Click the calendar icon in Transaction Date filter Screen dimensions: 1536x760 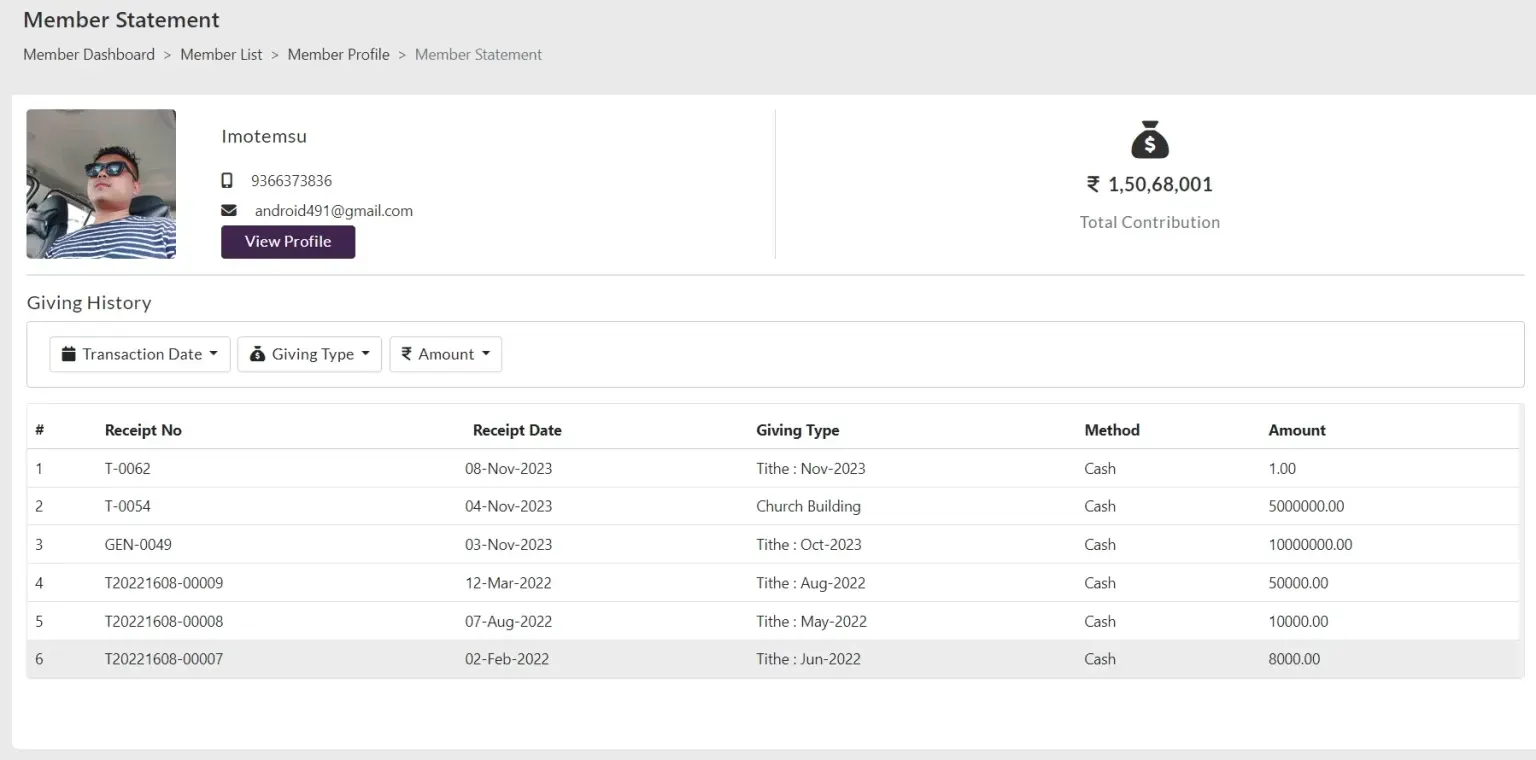coord(69,354)
